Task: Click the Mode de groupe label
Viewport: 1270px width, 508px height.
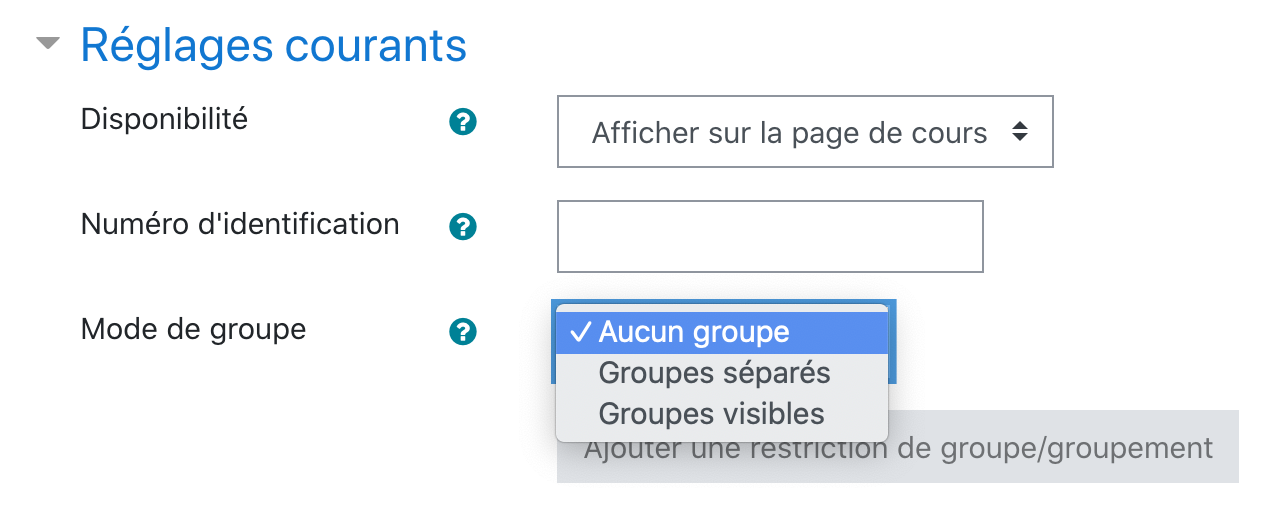Action: [x=193, y=329]
